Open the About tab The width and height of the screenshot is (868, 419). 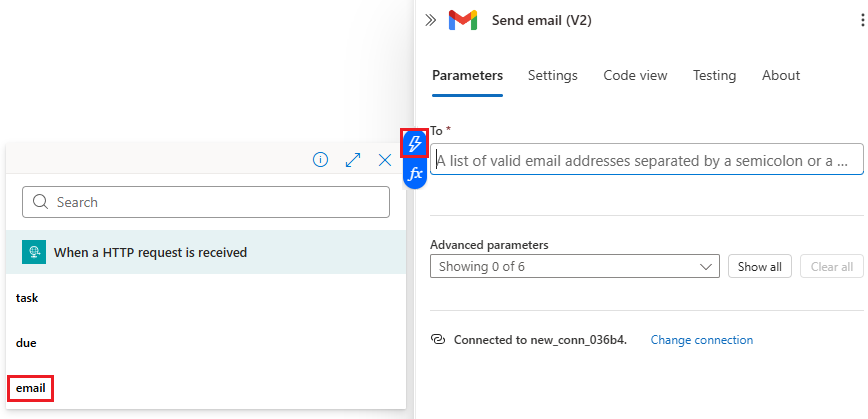(x=781, y=75)
